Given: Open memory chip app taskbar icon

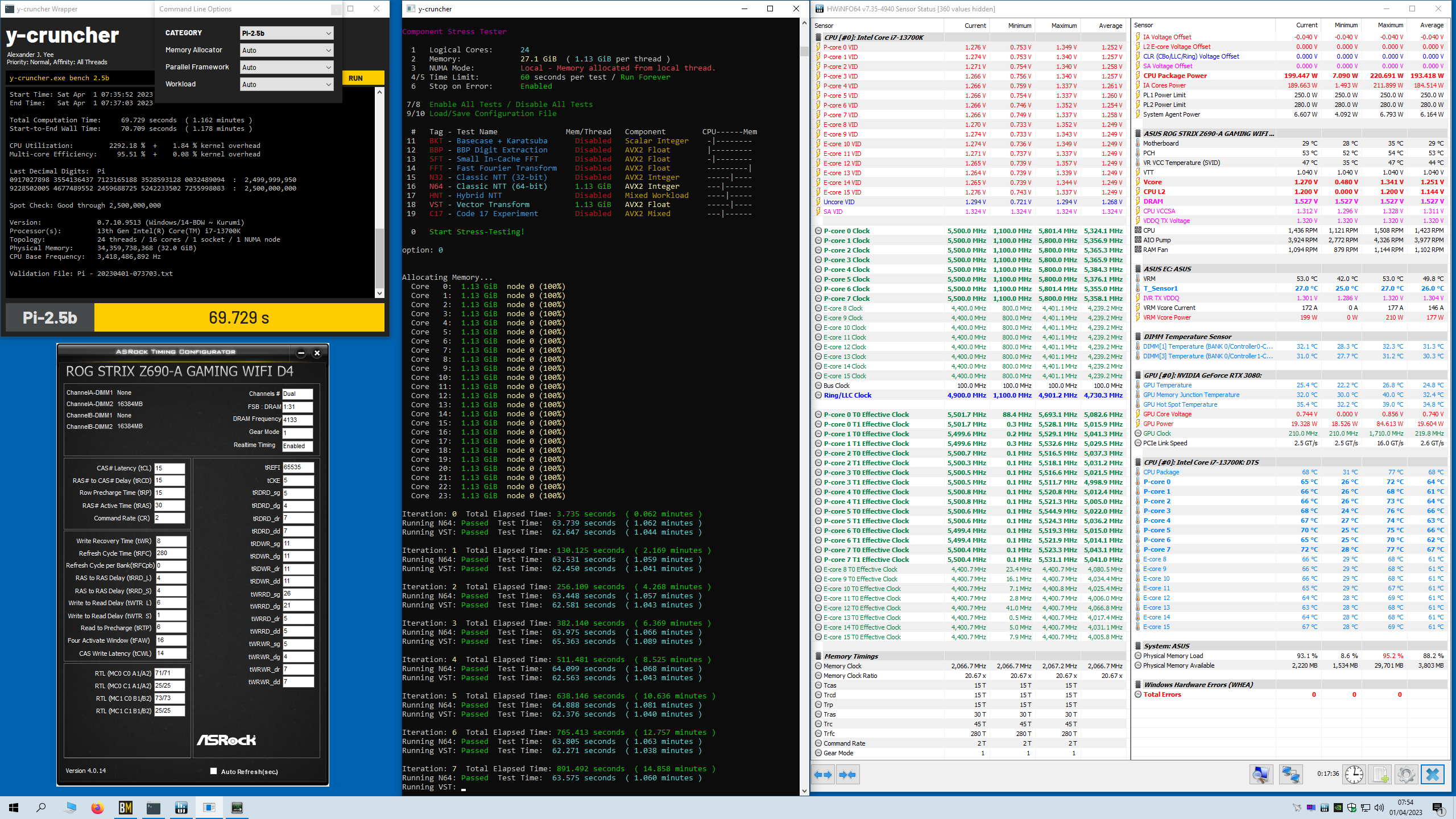Looking at the screenshot, I should (x=237, y=808).
